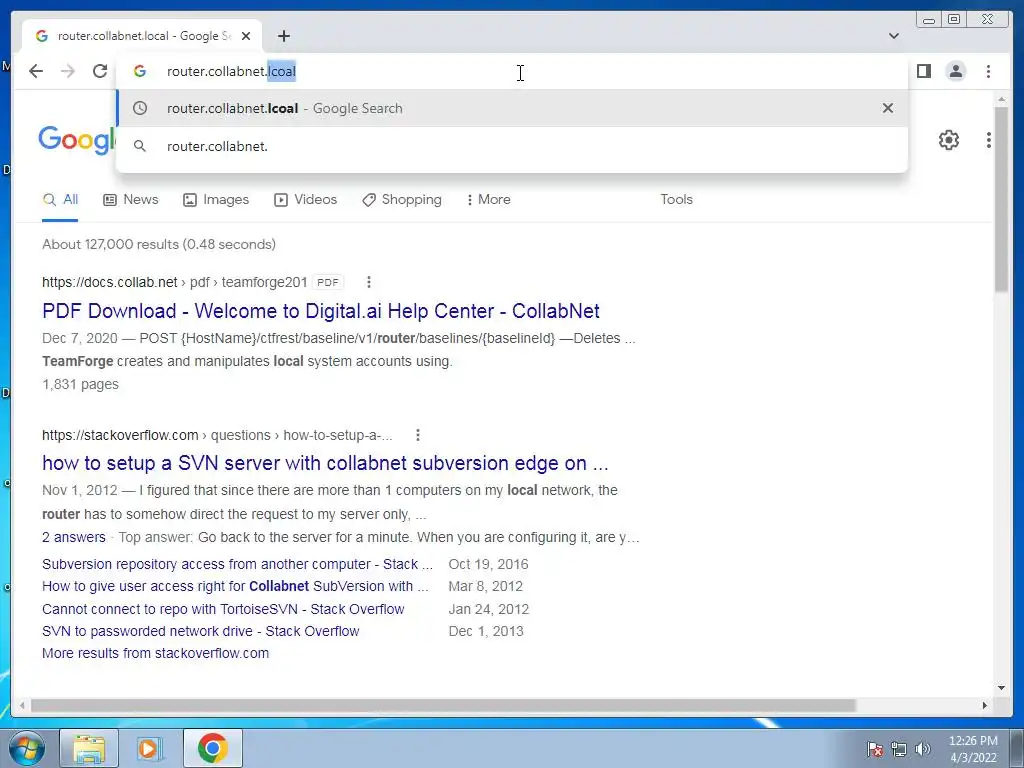Open the search Tools options

[676, 200]
